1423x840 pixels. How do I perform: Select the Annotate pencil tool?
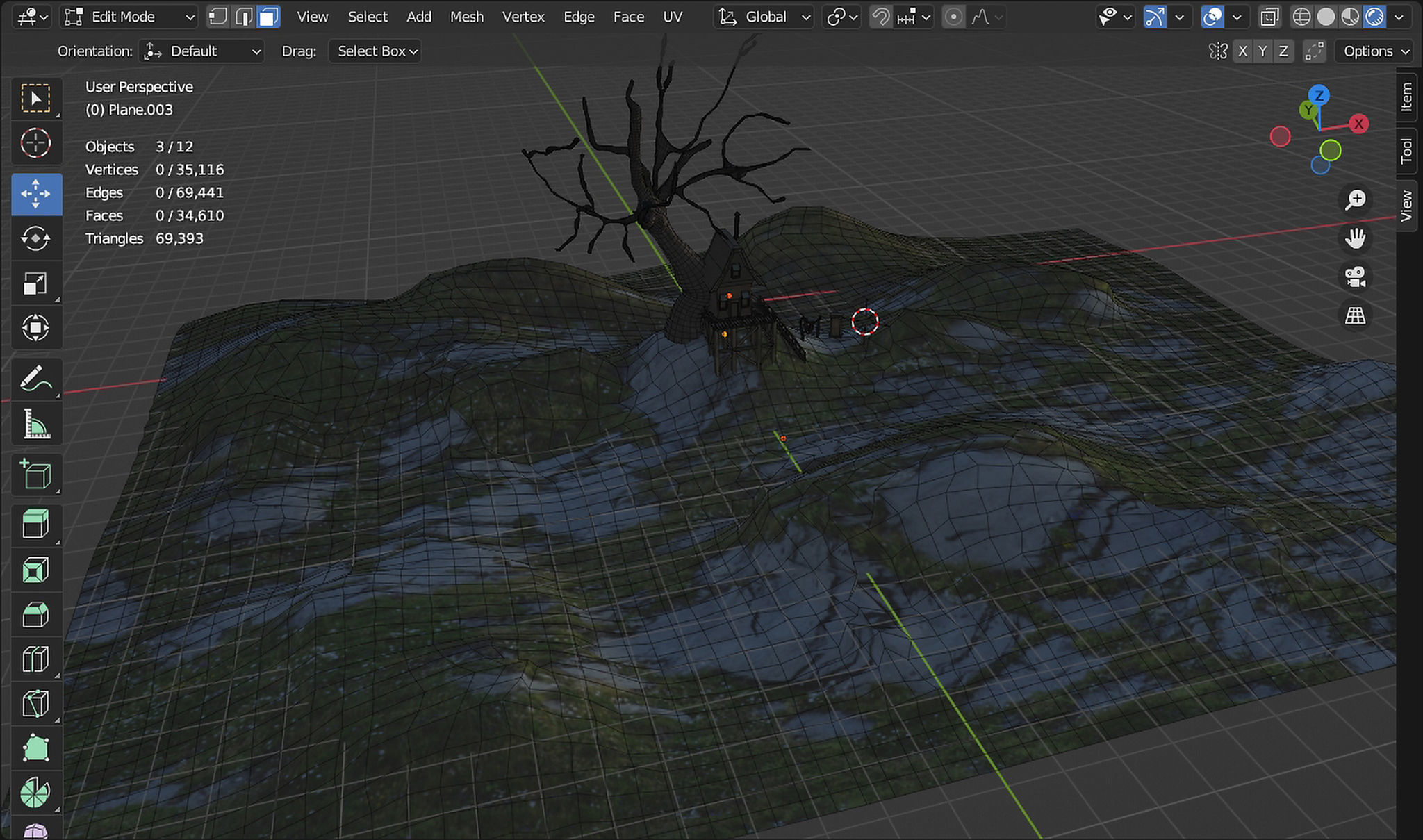[35, 379]
